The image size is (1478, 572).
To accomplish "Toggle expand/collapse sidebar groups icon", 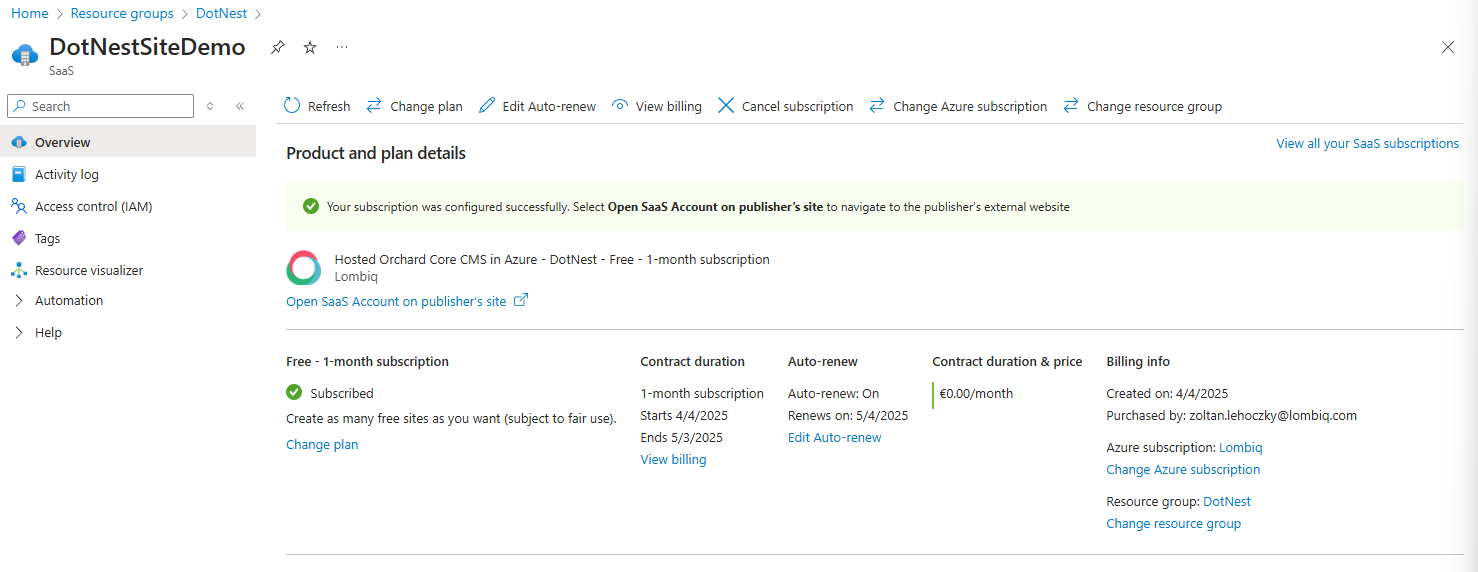I will (x=210, y=106).
